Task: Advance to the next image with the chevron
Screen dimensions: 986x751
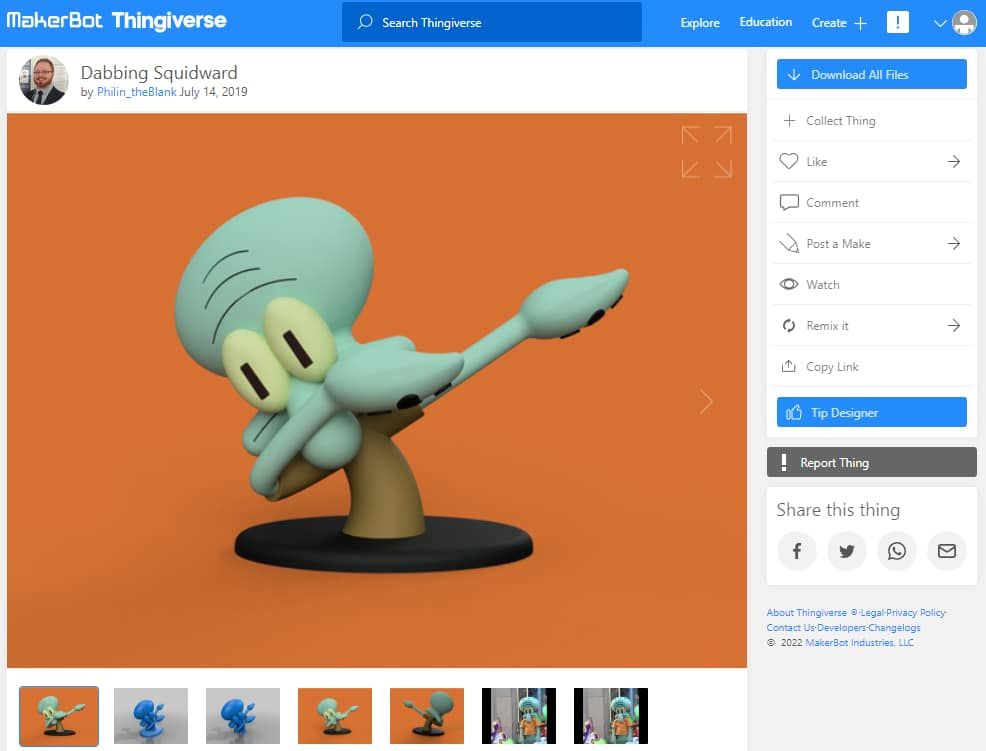Action: pyautogui.click(x=706, y=401)
